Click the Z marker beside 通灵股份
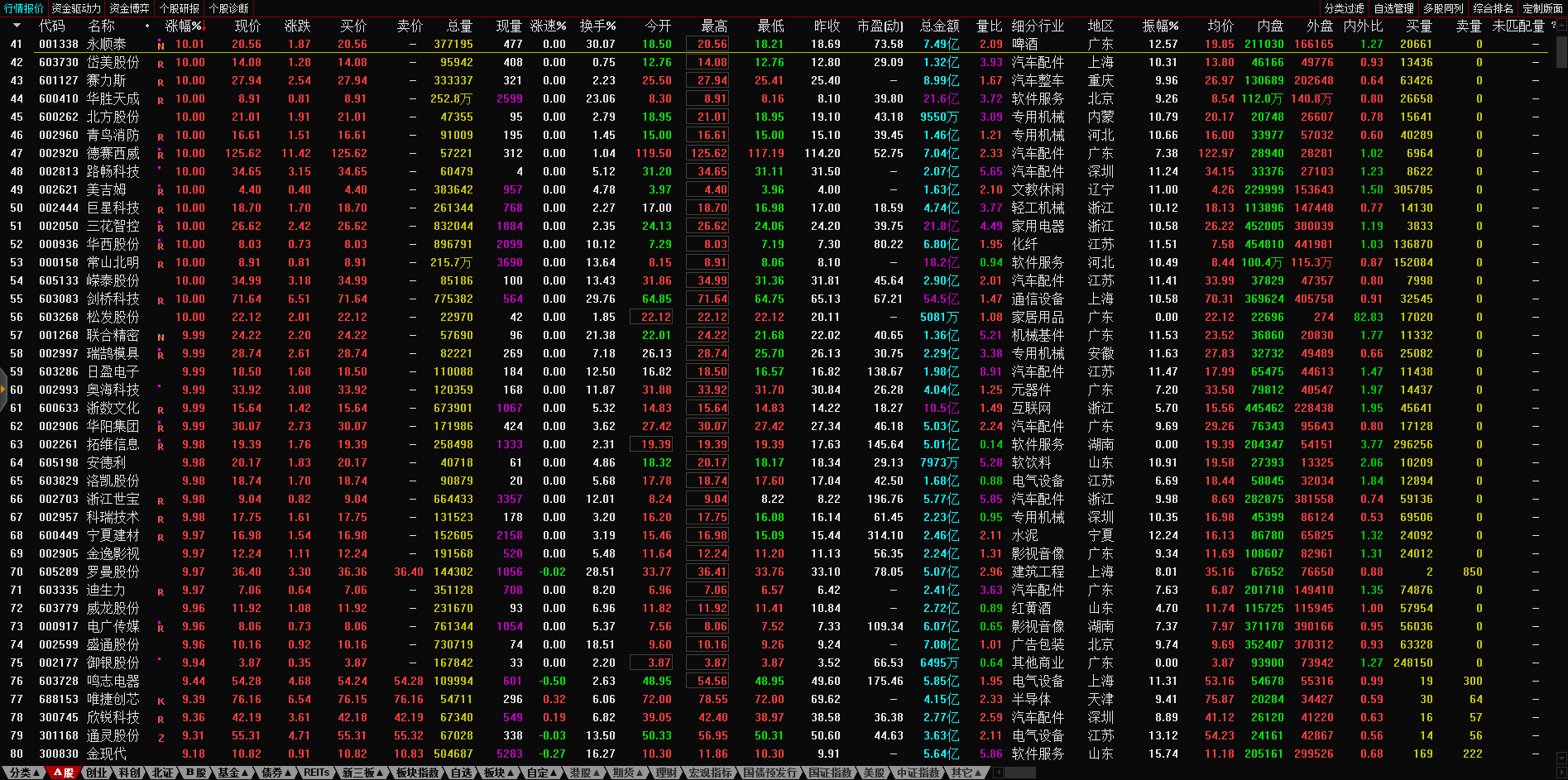The image size is (1568, 780). click(x=161, y=737)
